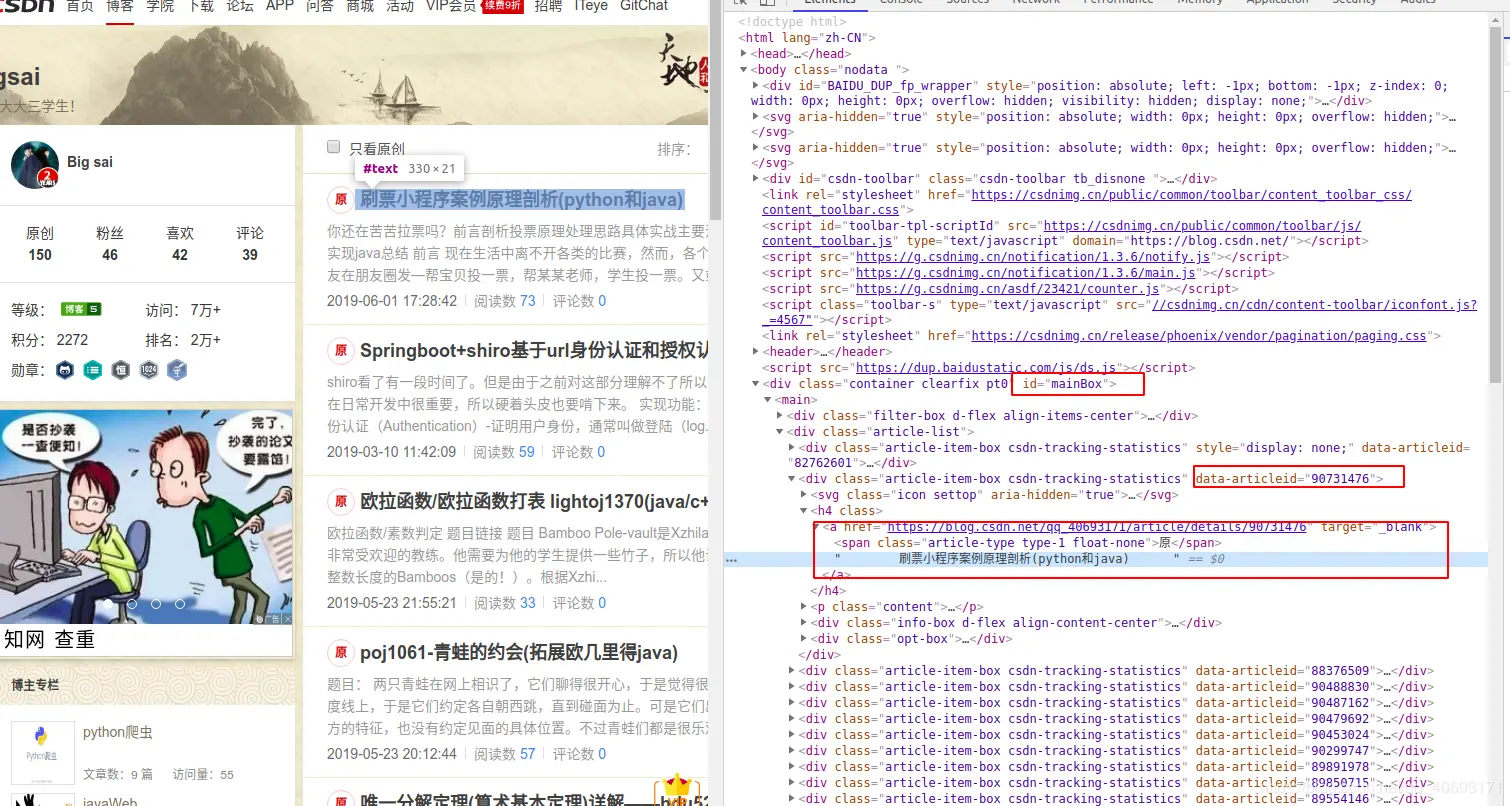This screenshot has height=806, width=1510.
Task: Click the GitHub medal badge under 勋章
Action: (x=64, y=370)
